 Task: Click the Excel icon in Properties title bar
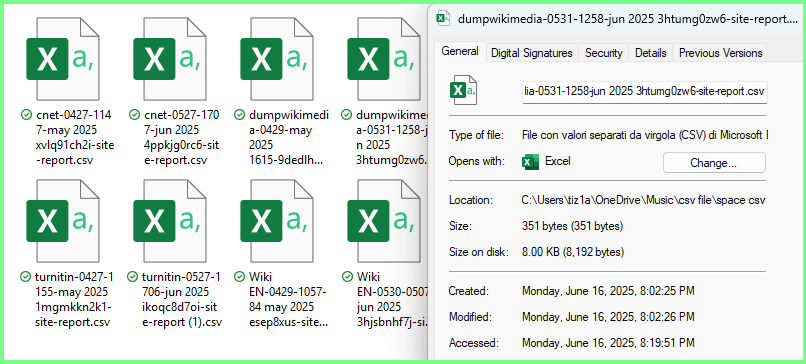point(443,19)
